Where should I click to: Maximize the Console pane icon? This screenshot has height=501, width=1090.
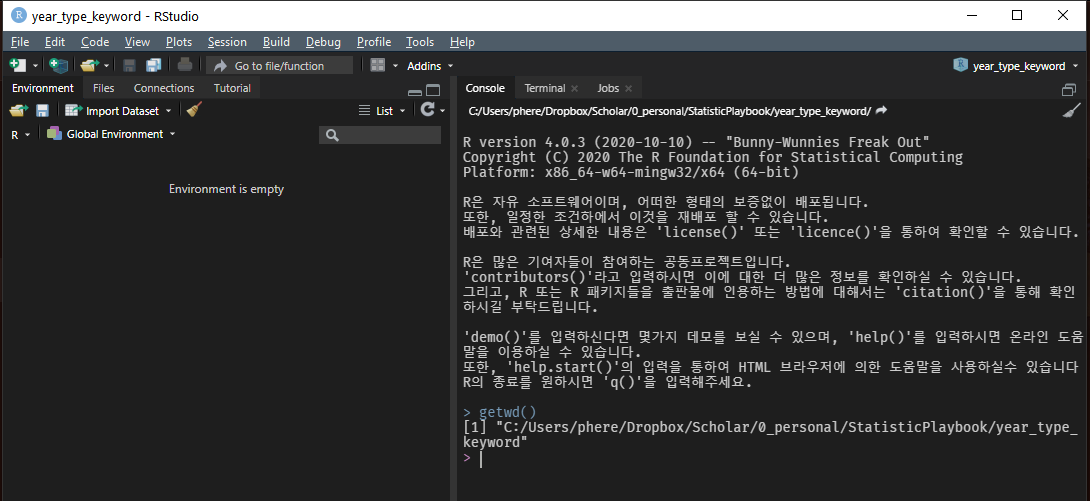pos(1069,90)
